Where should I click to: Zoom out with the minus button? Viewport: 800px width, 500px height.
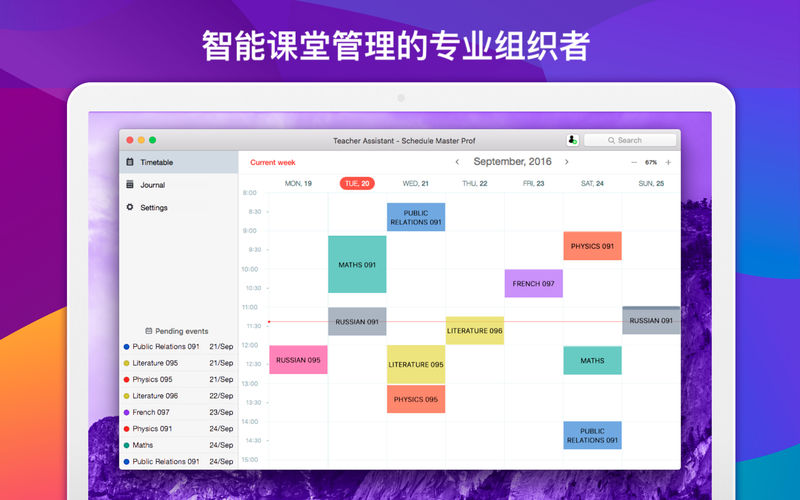634,162
